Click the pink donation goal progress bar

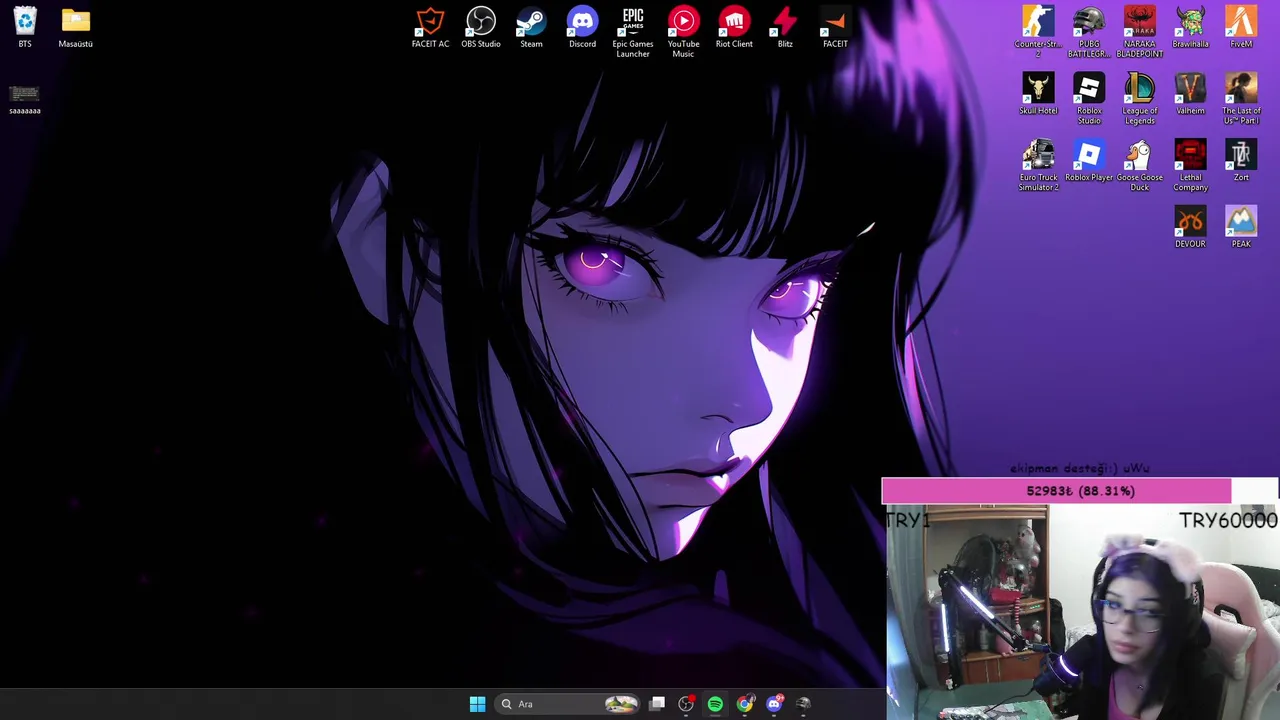click(x=1080, y=491)
